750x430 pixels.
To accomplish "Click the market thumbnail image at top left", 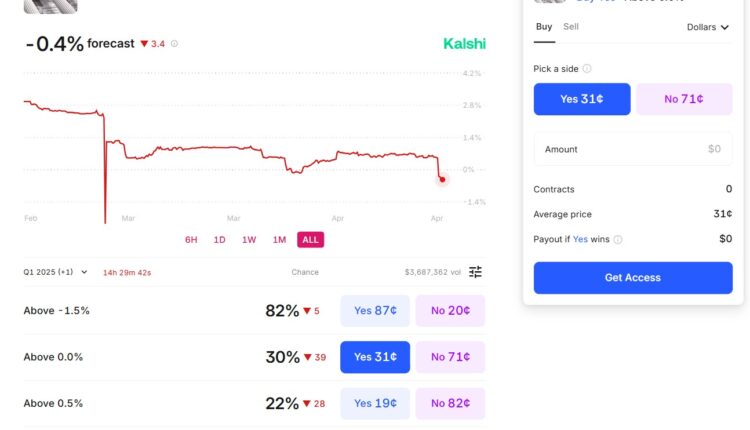I will click(50, 5).
